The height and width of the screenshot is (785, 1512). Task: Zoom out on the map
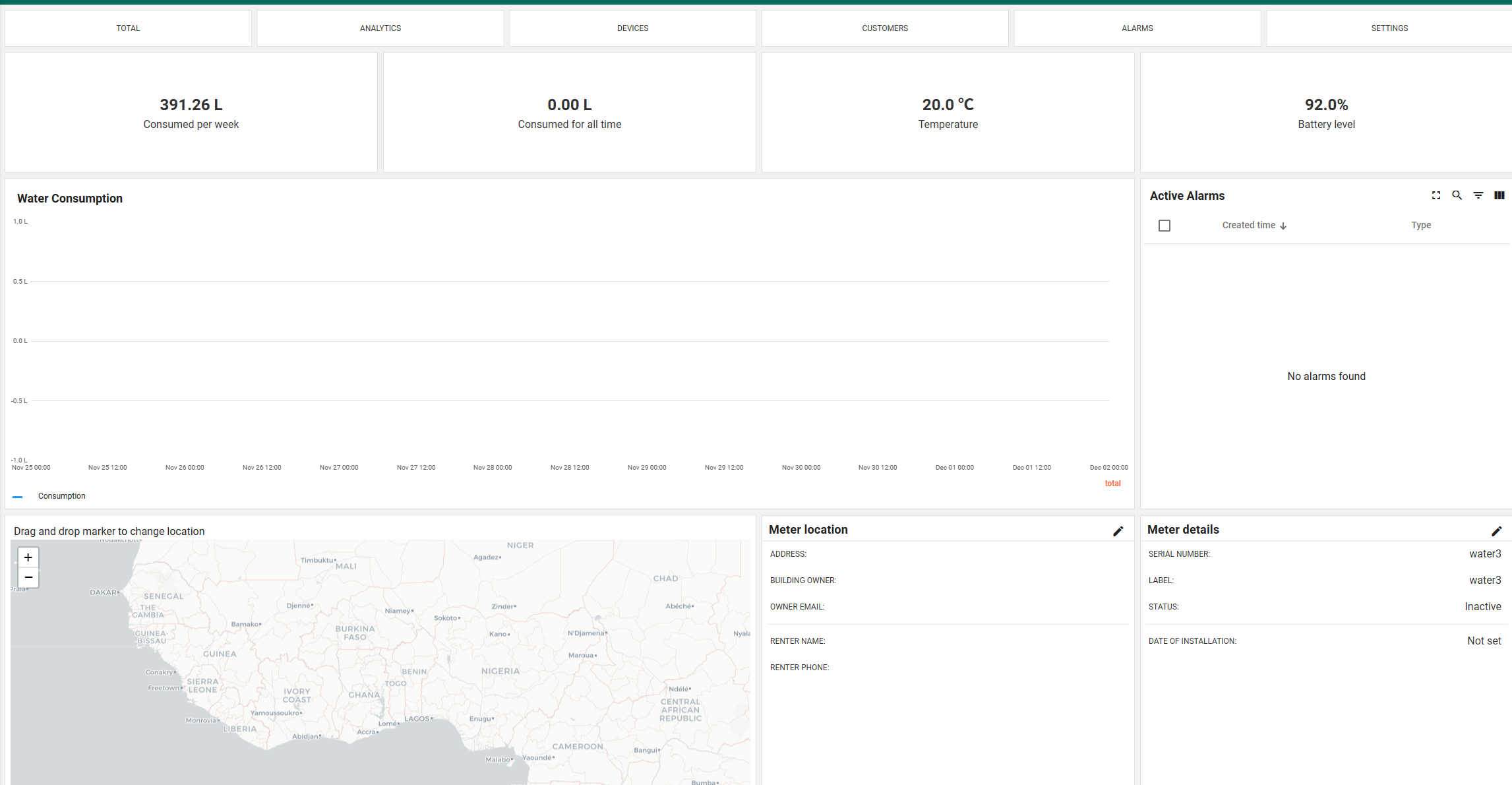[28, 578]
